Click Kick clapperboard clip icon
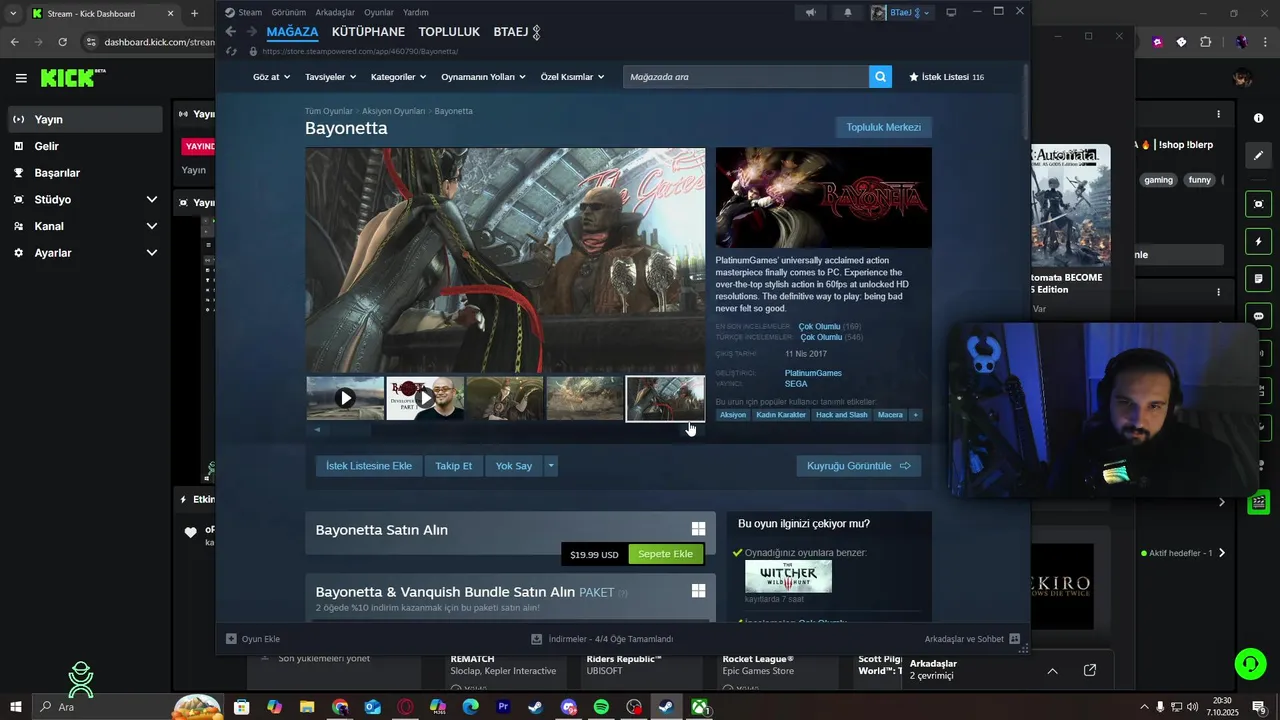1280x720 pixels. point(1258,502)
